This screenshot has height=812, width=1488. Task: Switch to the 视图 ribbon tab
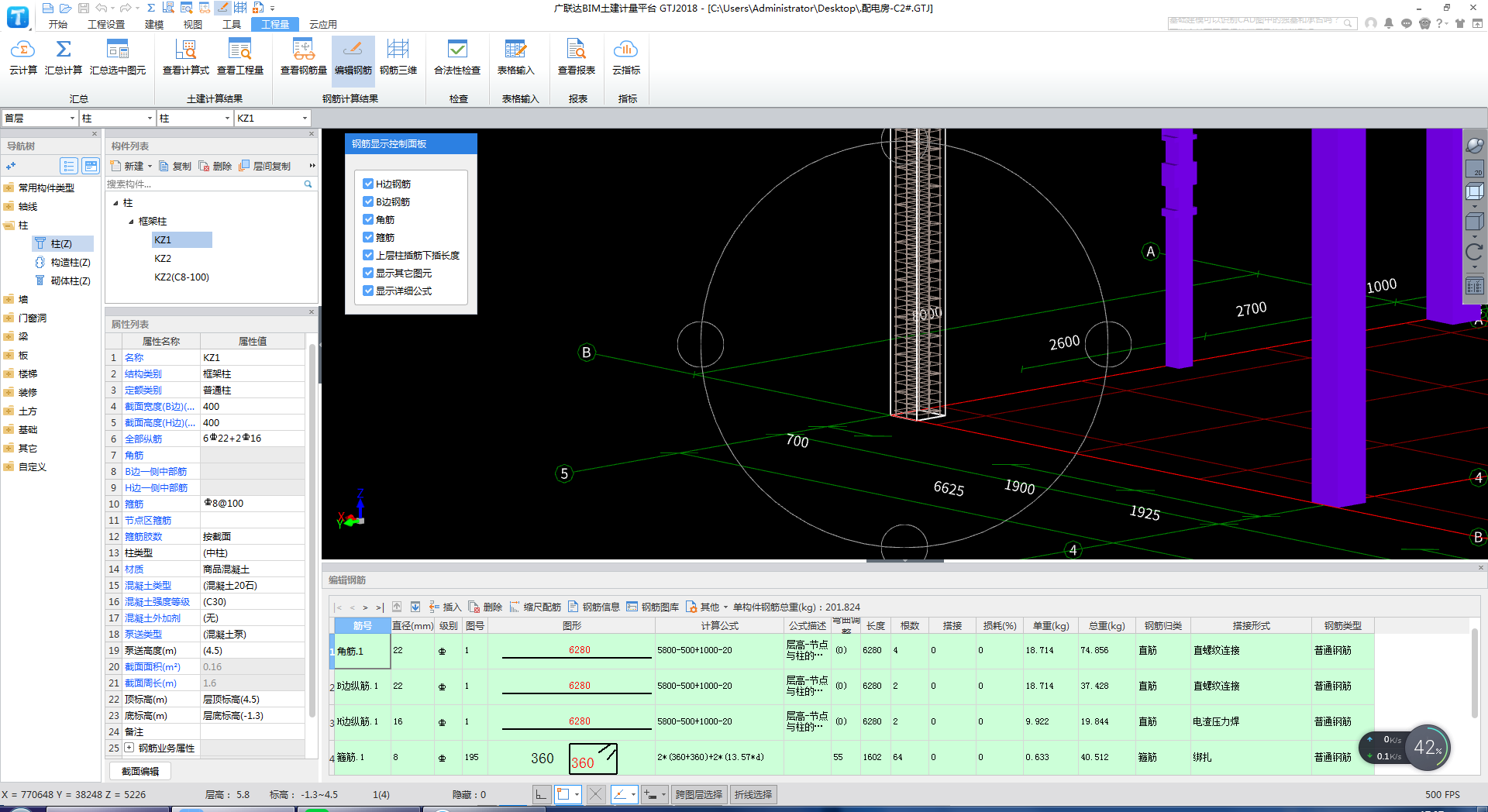pyautogui.click(x=192, y=24)
